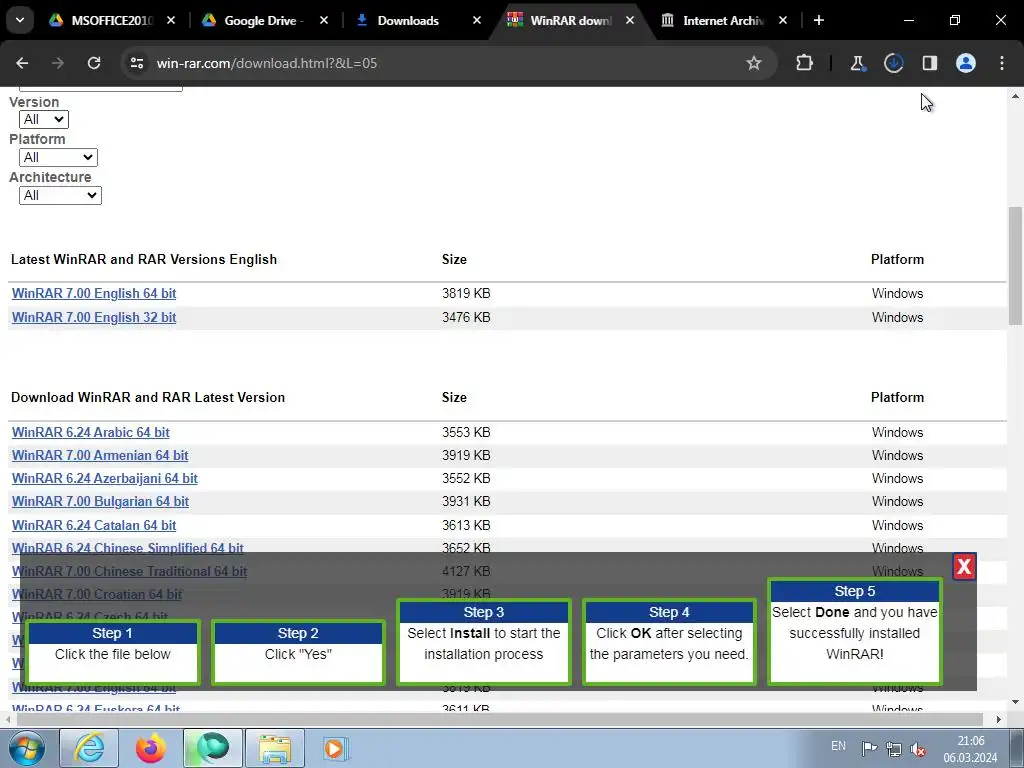This screenshot has height=768, width=1024.
Task: Open Windows Explorer folder in taskbar
Action: [x=275, y=748]
